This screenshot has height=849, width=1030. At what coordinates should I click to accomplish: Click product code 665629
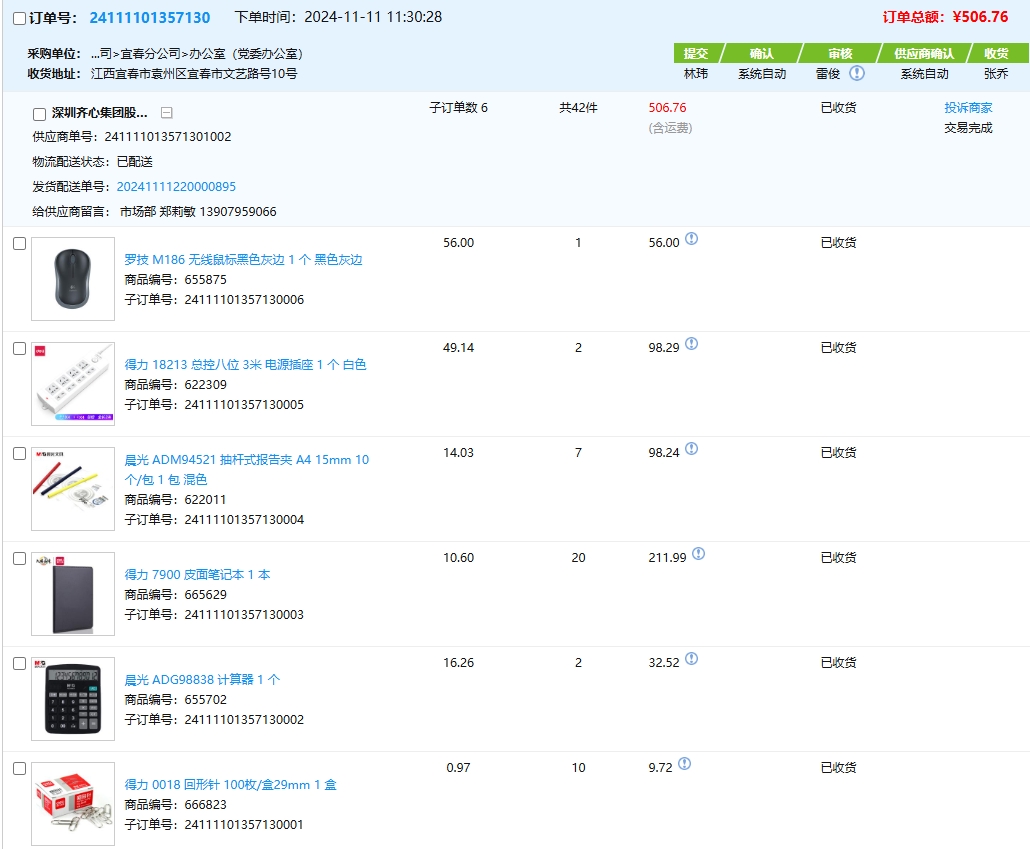(206, 595)
